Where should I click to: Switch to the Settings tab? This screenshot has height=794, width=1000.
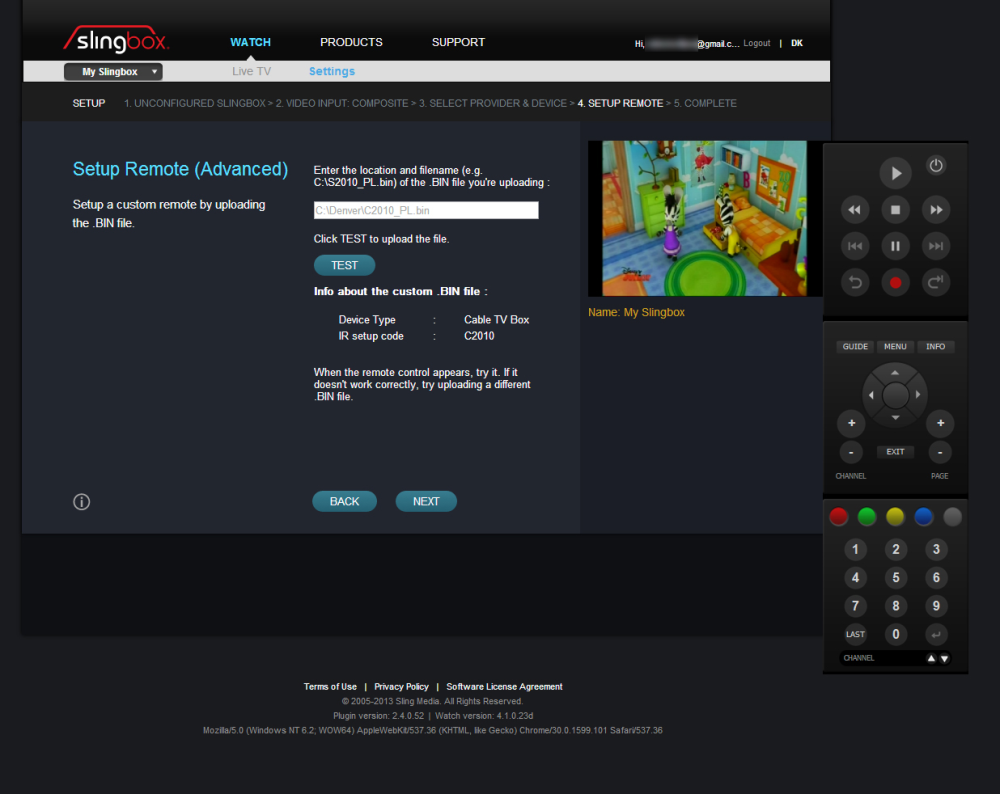332,71
